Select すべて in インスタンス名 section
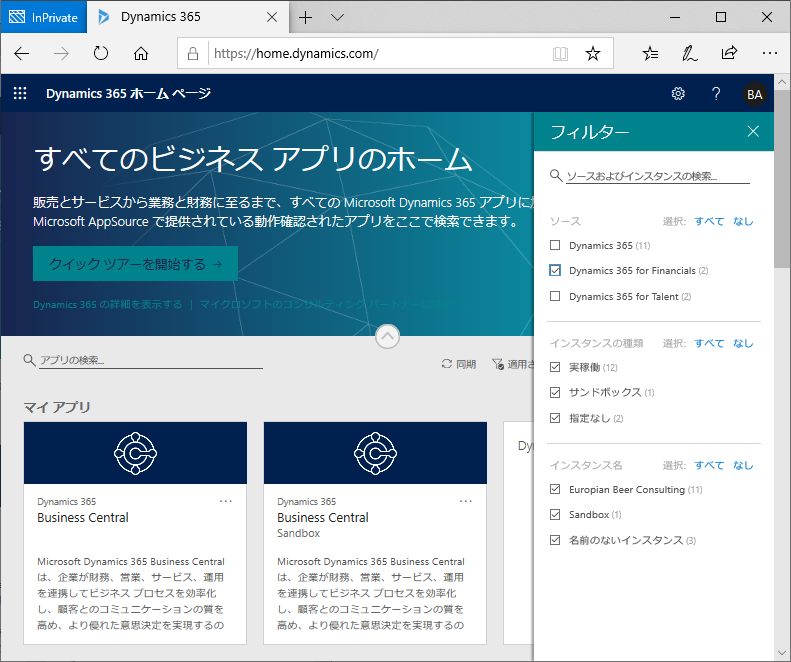Viewport: 791px width, 662px height. click(709, 465)
